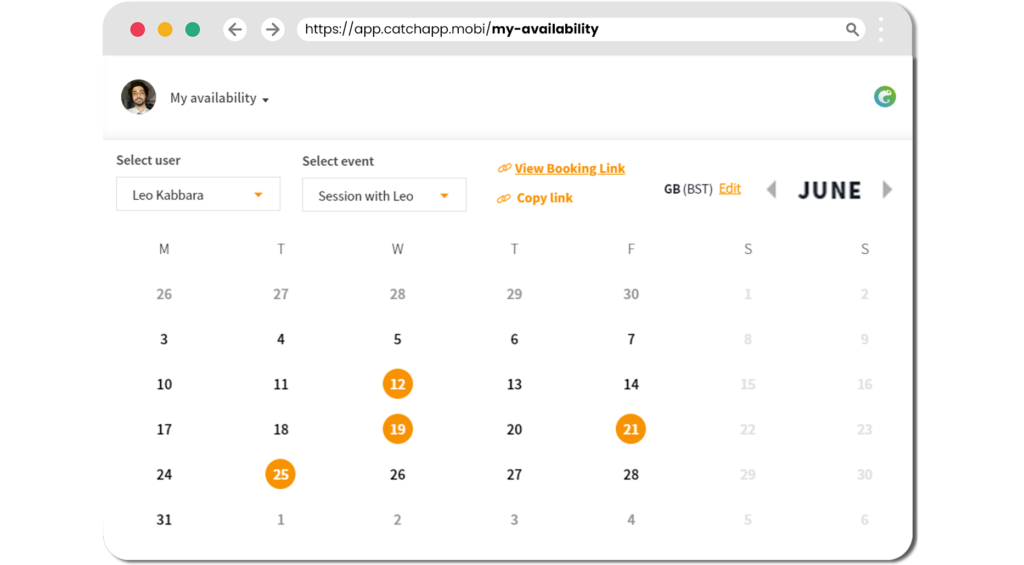Screen dimensions: 1024x565
Task: Click the browser back arrow button
Action: click(235, 29)
